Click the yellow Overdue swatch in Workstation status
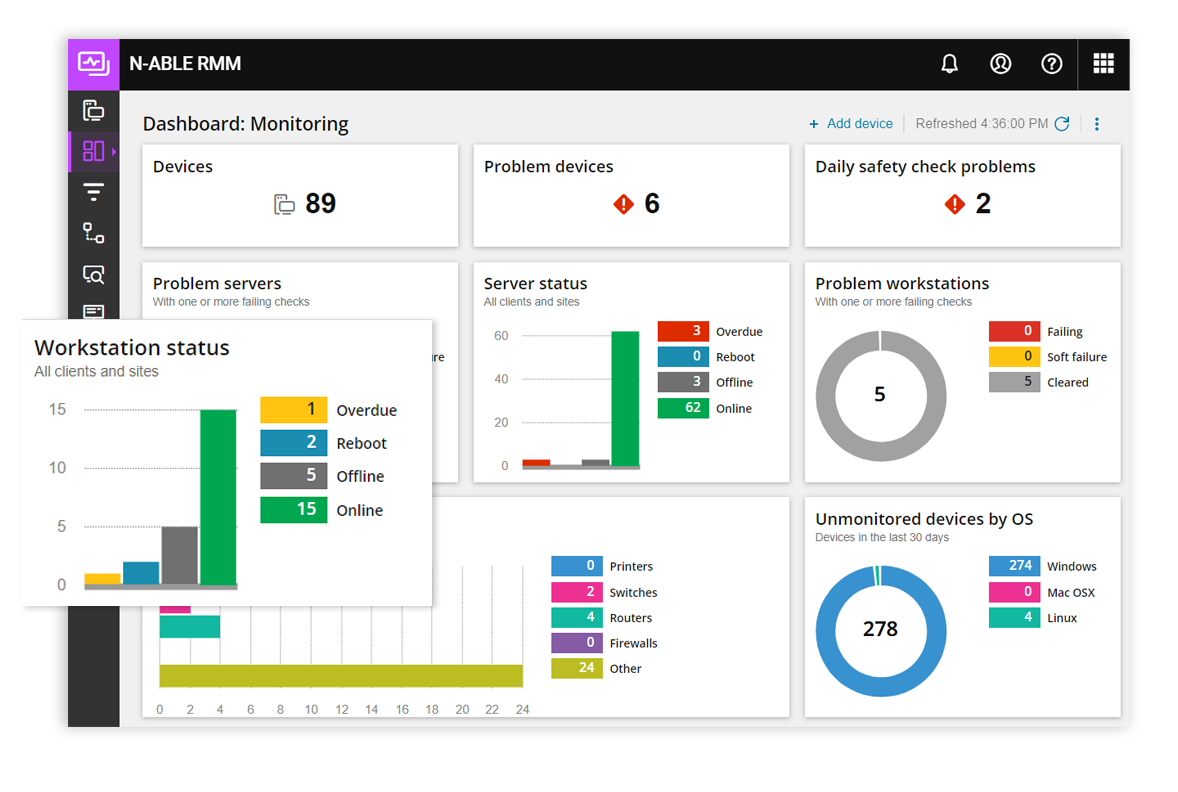The height and width of the screenshot is (792, 1178). click(x=293, y=410)
